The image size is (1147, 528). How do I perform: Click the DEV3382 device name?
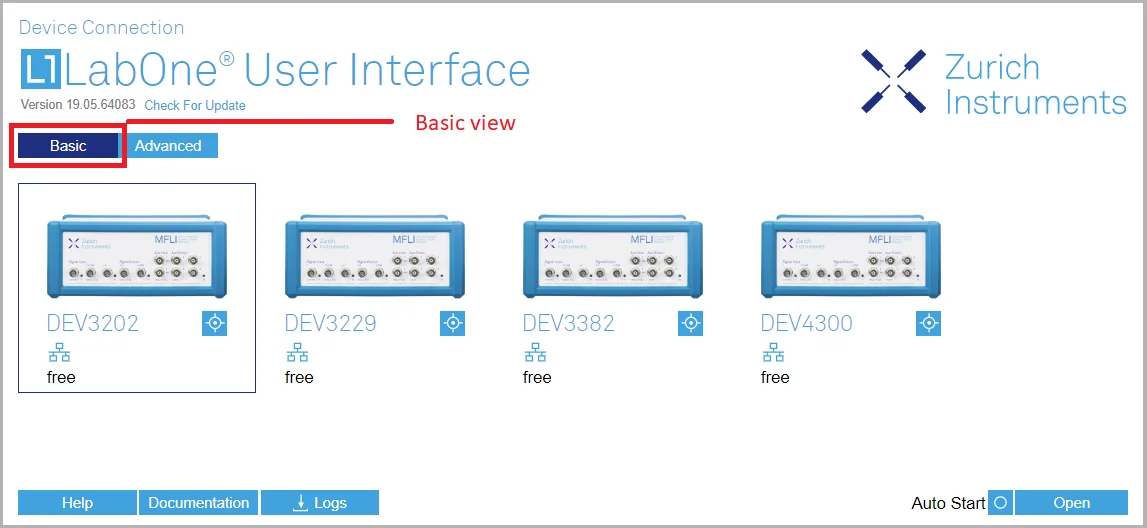tap(569, 323)
